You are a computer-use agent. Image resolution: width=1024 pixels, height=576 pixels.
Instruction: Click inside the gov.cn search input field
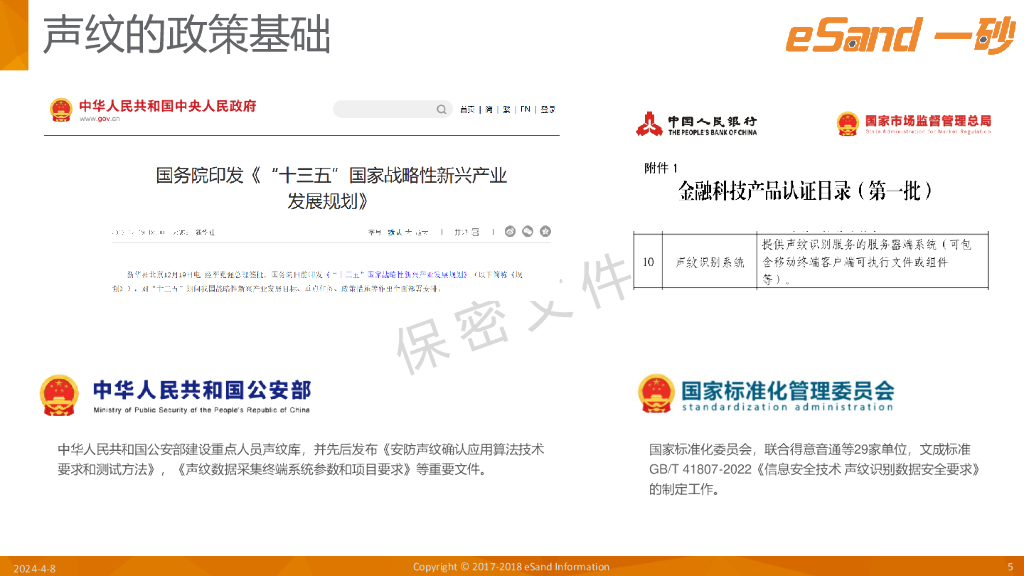[x=383, y=109]
